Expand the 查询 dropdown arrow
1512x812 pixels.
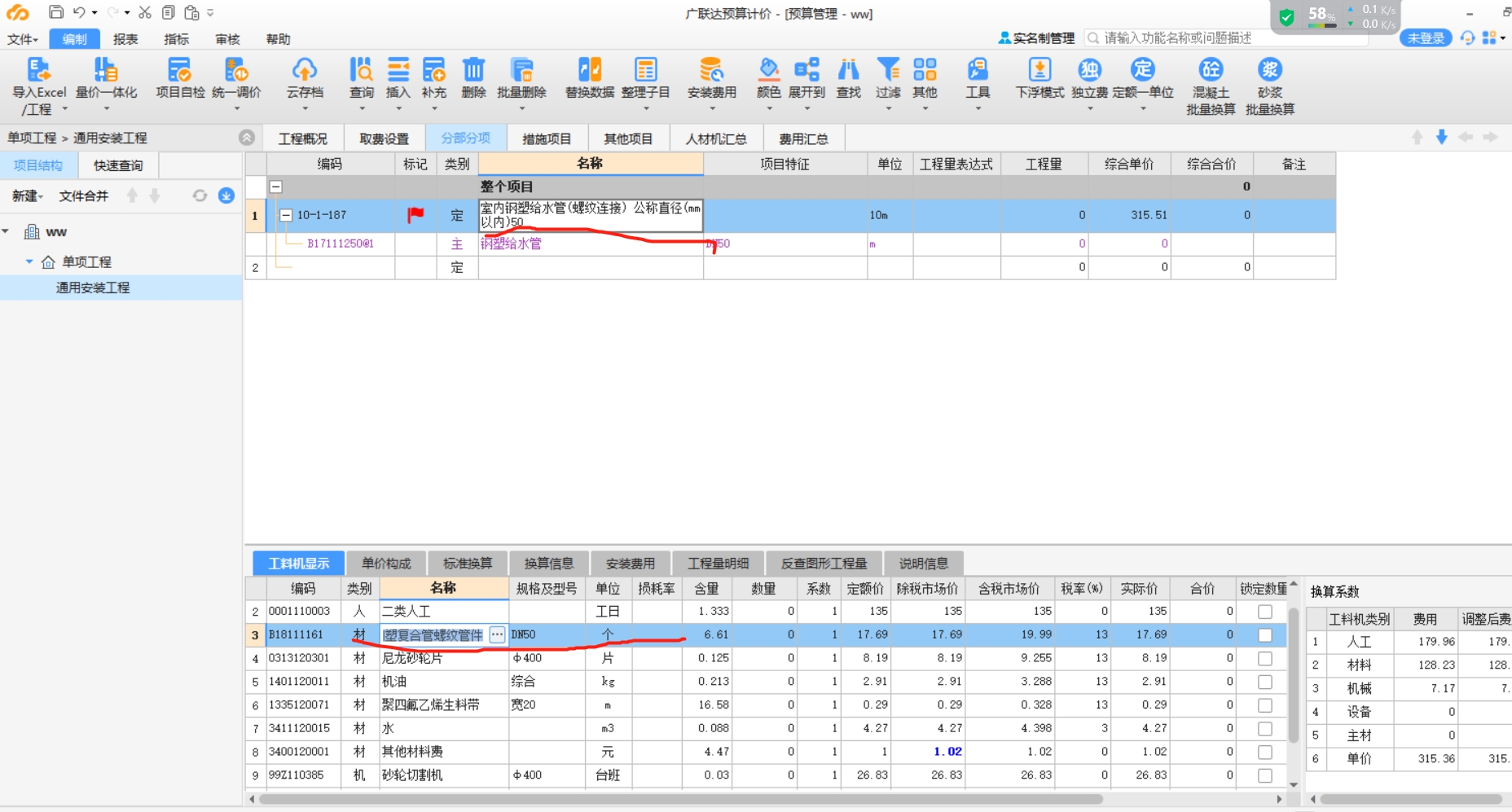pyautogui.click(x=362, y=109)
